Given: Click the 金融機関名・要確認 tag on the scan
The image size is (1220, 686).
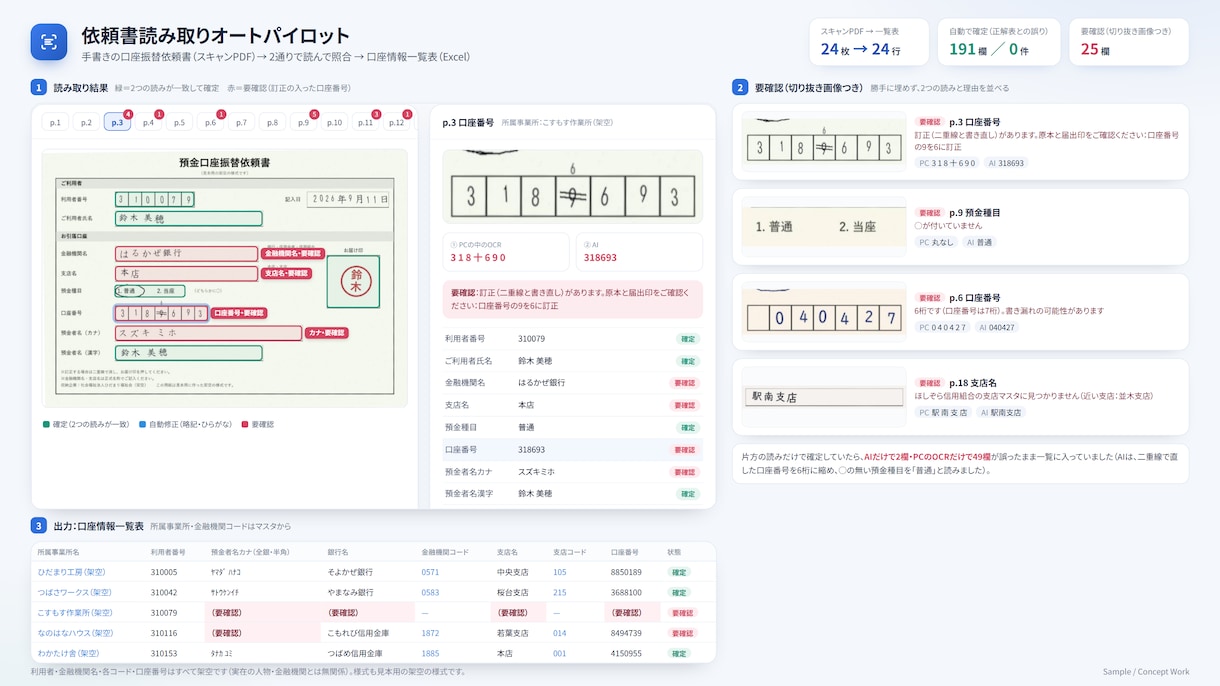Looking at the screenshot, I should pos(292,254).
